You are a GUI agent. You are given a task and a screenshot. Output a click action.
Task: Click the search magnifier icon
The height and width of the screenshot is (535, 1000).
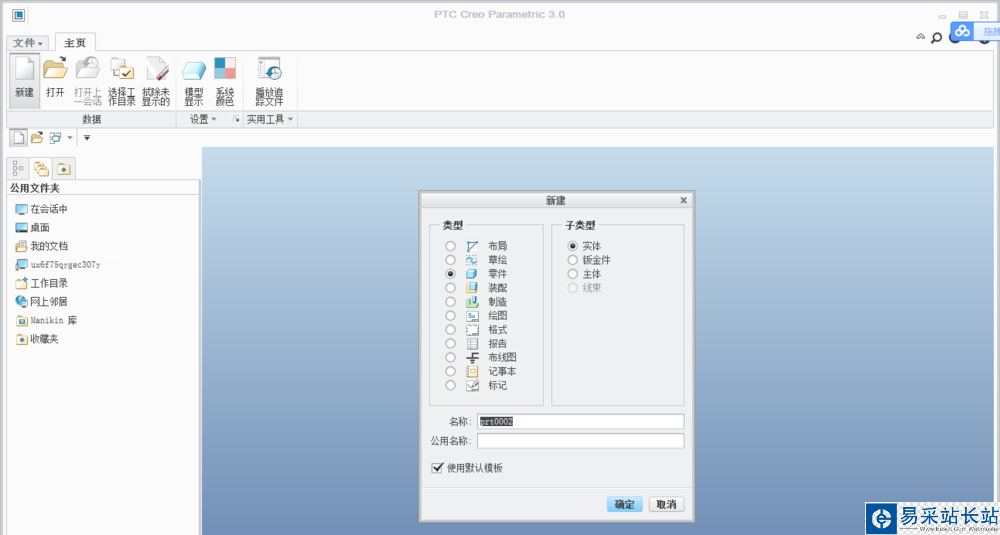tap(936, 38)
